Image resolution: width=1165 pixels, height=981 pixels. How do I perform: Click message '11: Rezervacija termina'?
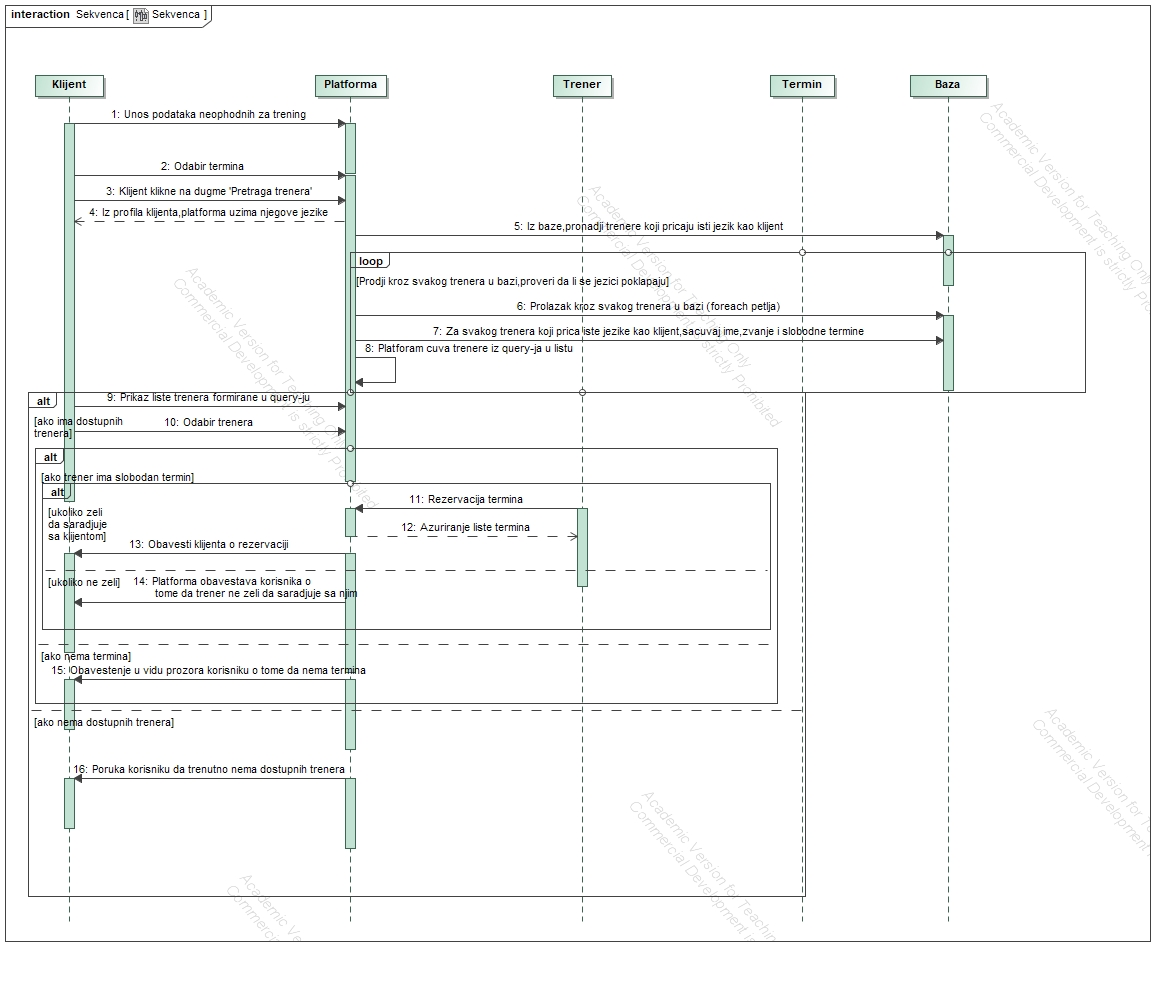pos(466,499)
